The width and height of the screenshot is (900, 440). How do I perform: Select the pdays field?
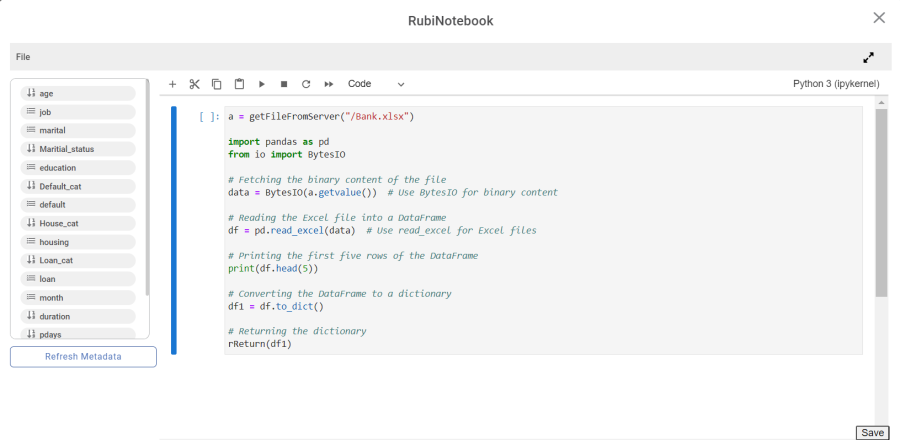click(78, 333)
